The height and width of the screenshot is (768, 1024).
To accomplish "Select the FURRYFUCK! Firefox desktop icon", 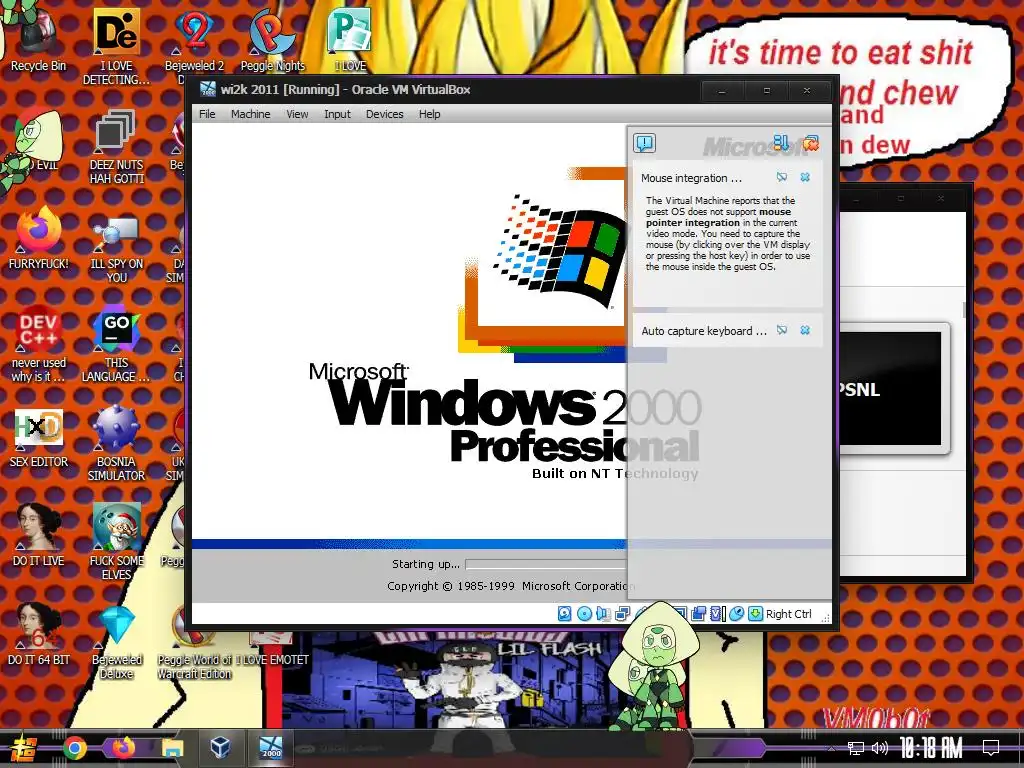I will [39, 238].
